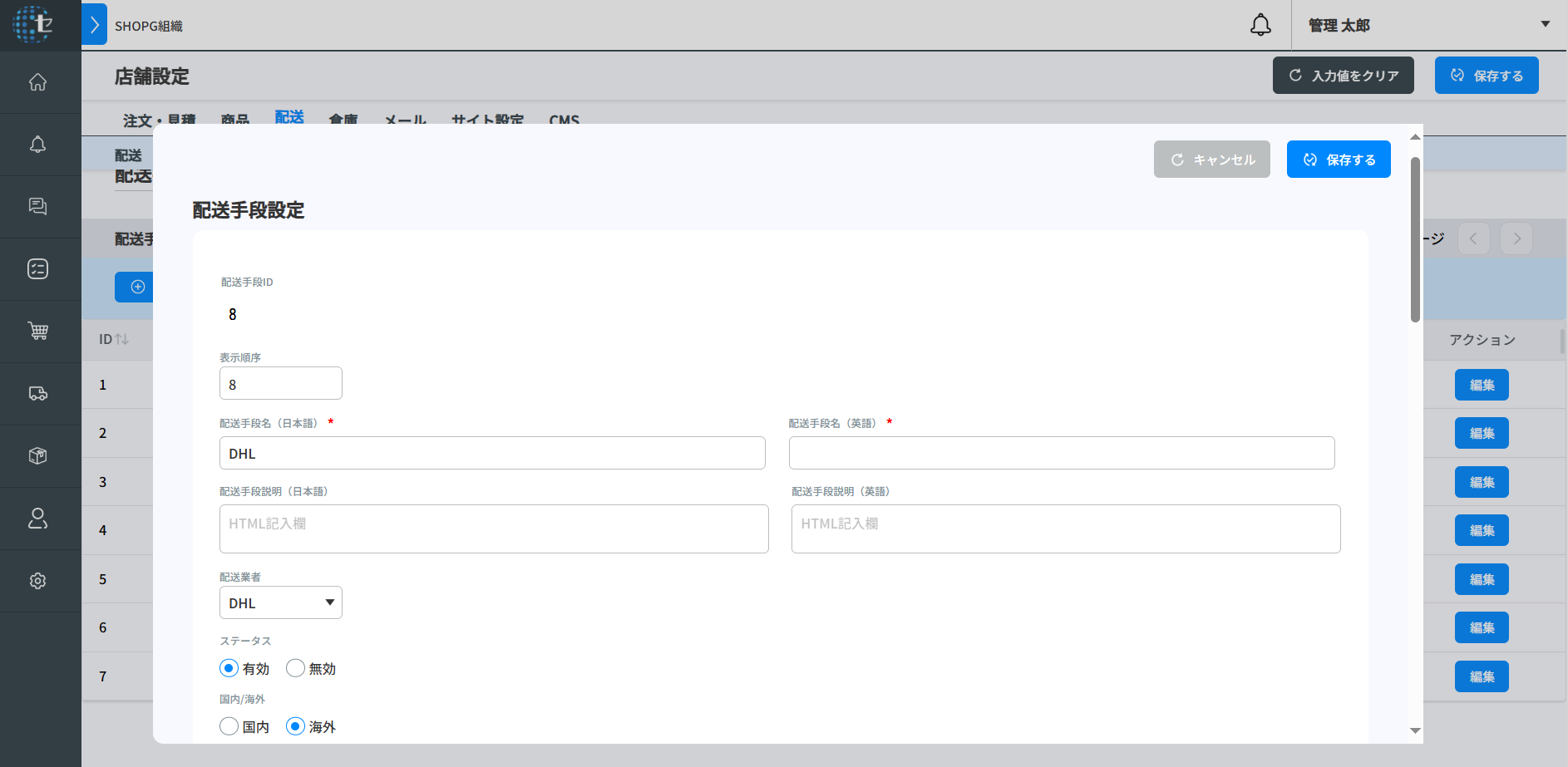Click the アクション column header
1568x767 pixels.
tap(1482, 340)
